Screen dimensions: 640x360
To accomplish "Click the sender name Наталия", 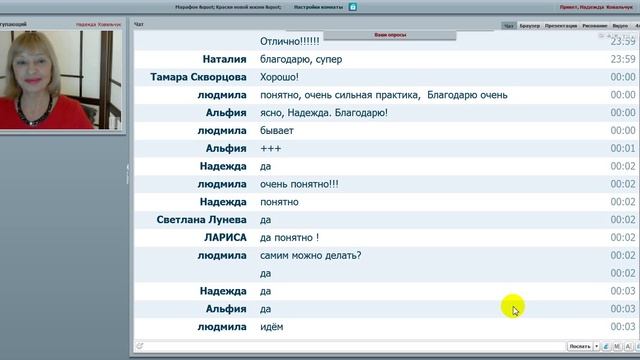I will [x=224, y=59].
